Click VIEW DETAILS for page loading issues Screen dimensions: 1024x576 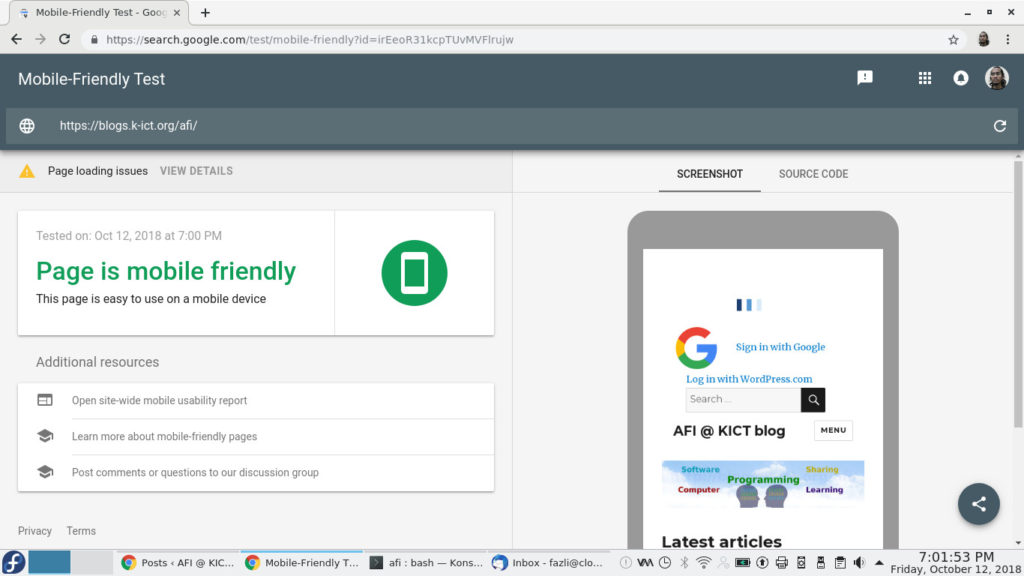(x=196, y=171)
